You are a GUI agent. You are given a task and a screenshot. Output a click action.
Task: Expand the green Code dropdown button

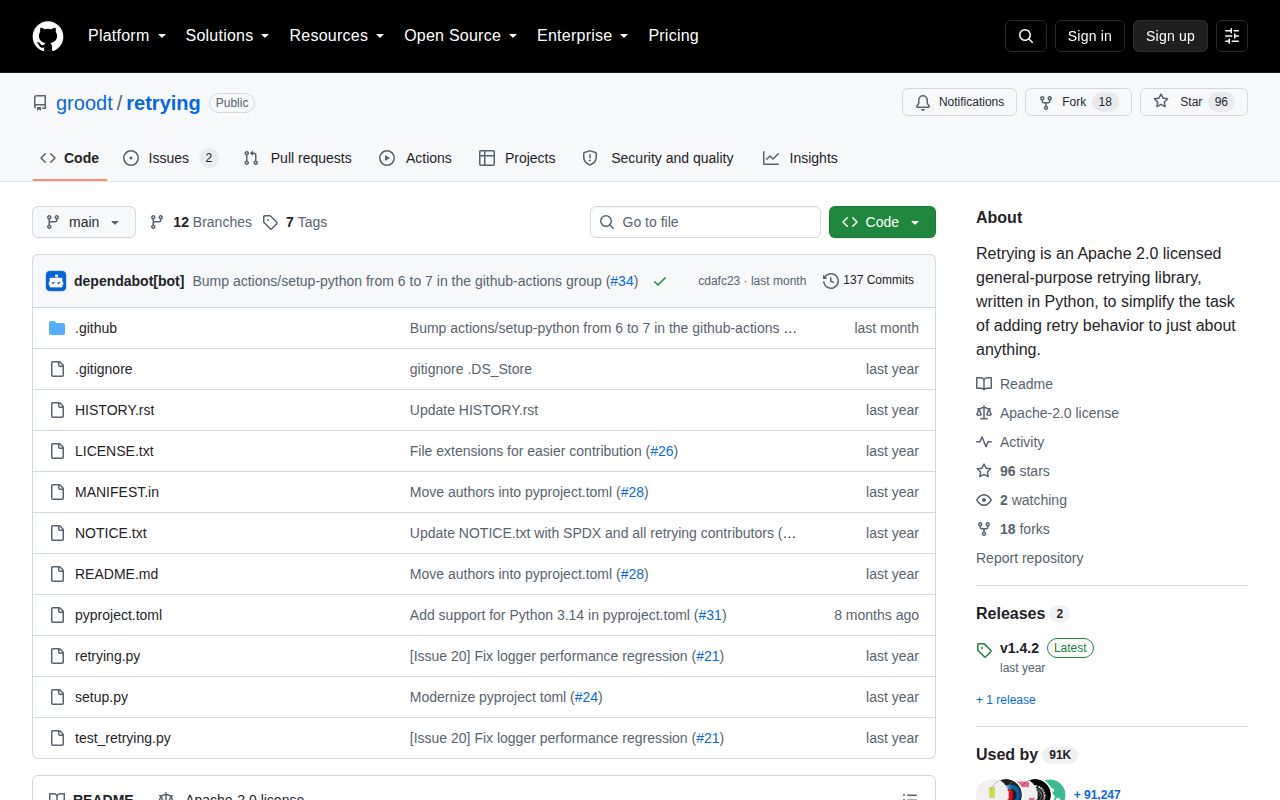point(882,222)
